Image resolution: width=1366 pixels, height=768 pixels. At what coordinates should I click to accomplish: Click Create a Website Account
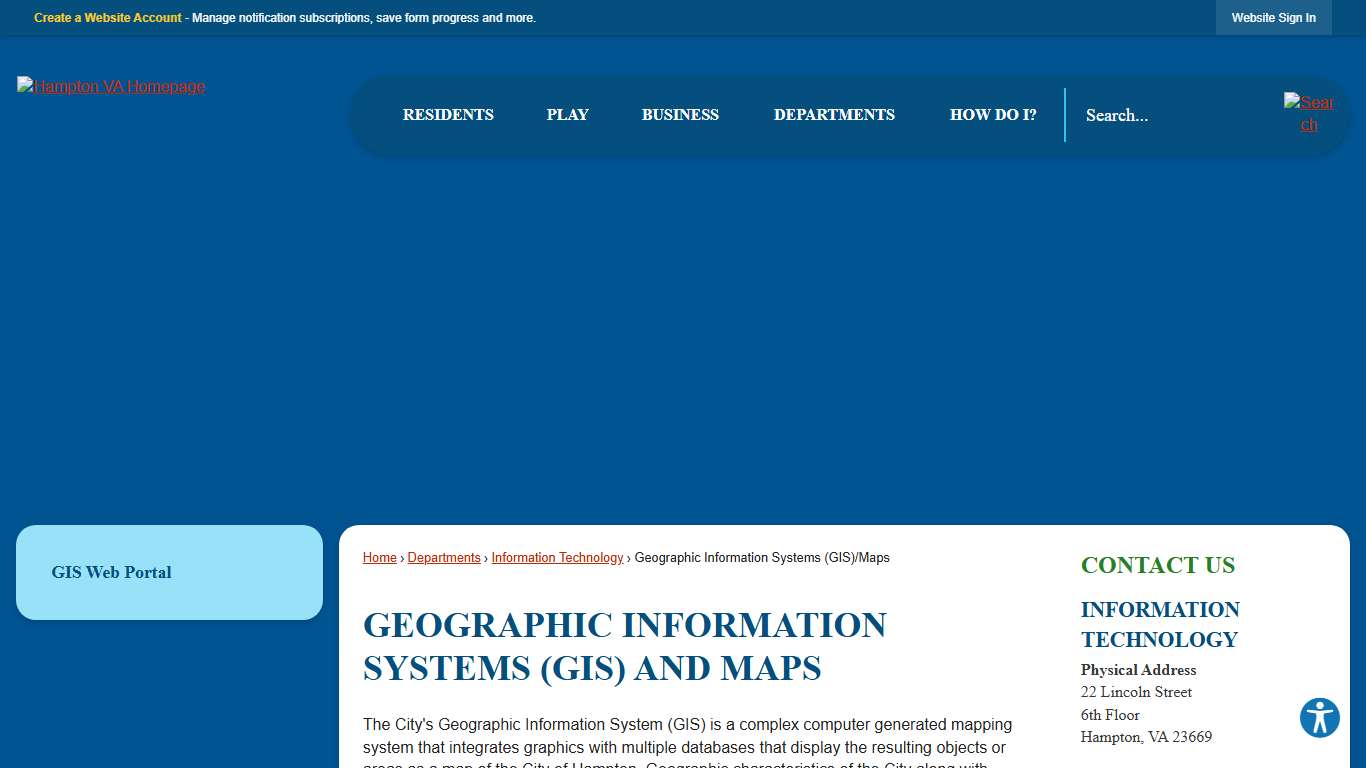click(107, 17)
